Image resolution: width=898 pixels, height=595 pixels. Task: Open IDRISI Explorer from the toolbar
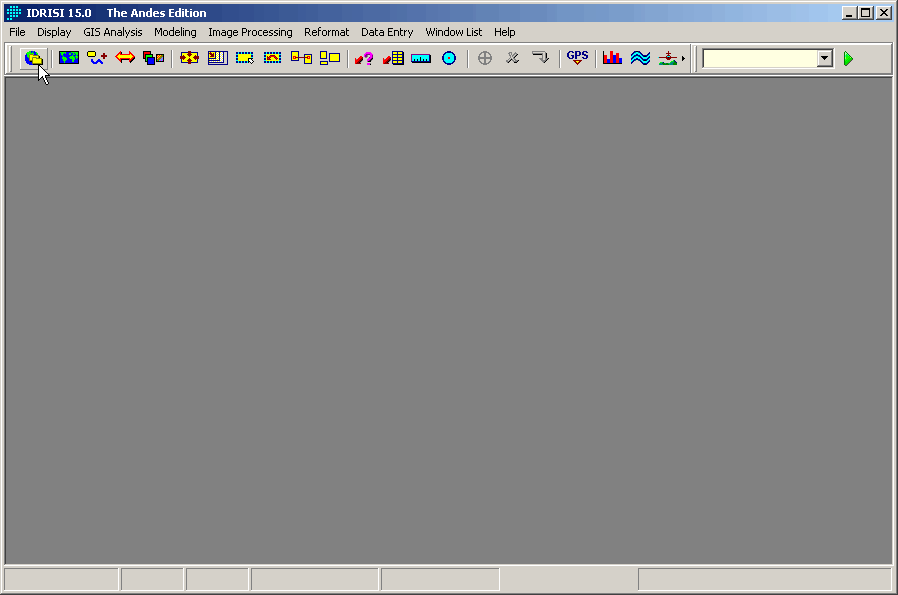[x=33, y=58]
